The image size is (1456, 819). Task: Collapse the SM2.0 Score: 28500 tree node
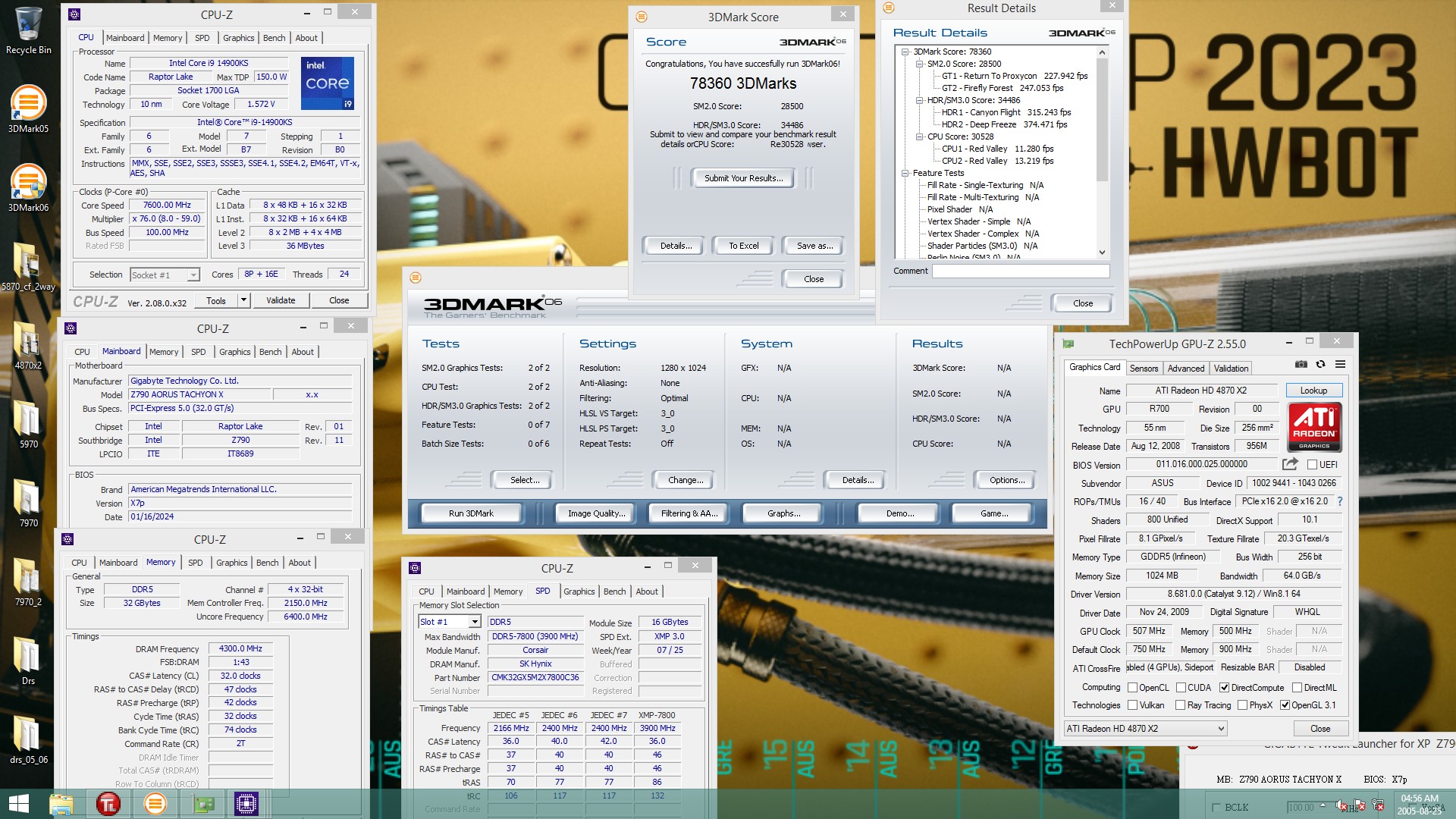[919, 64]
